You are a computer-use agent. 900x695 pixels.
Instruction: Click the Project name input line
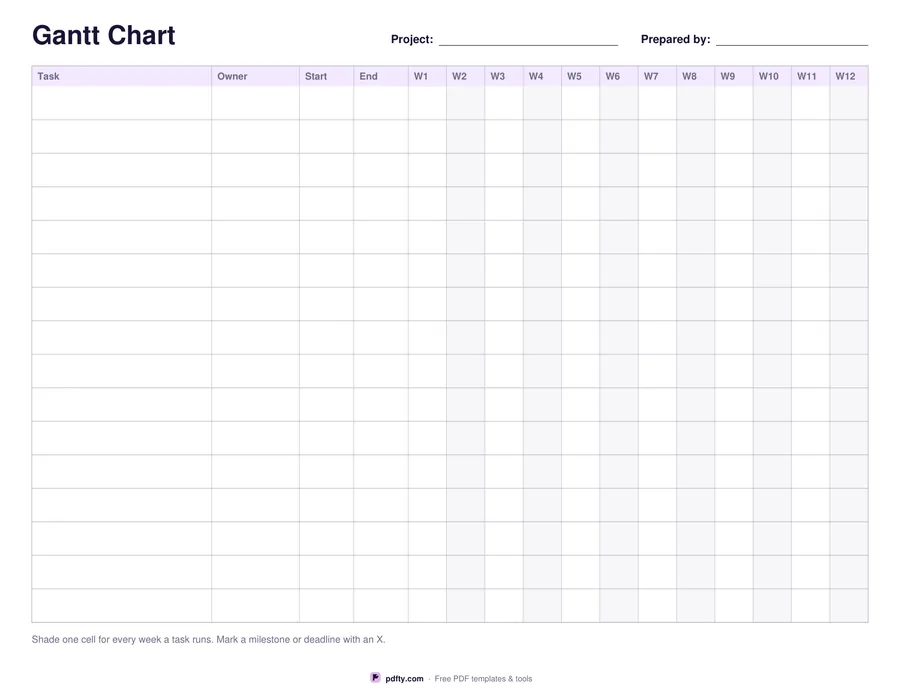coord(528,40)
